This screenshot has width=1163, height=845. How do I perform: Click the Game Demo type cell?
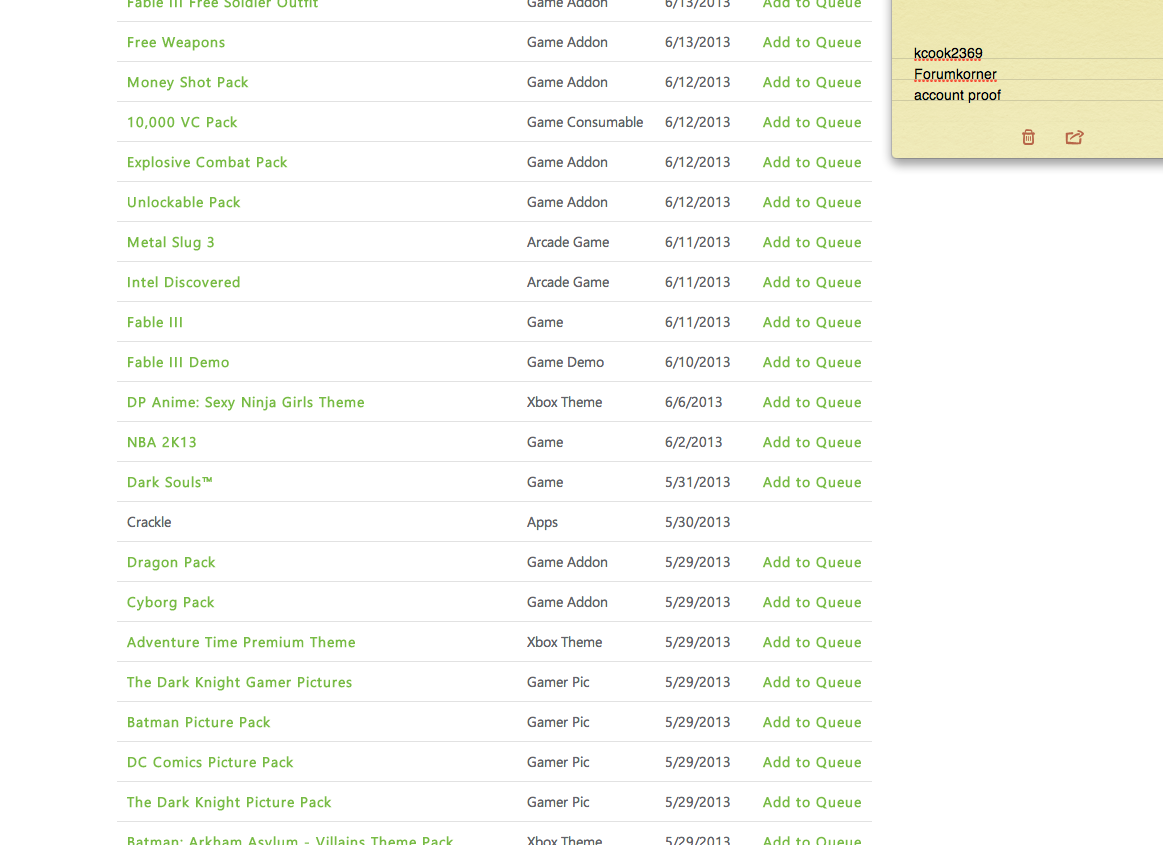[x=565, y=363]
